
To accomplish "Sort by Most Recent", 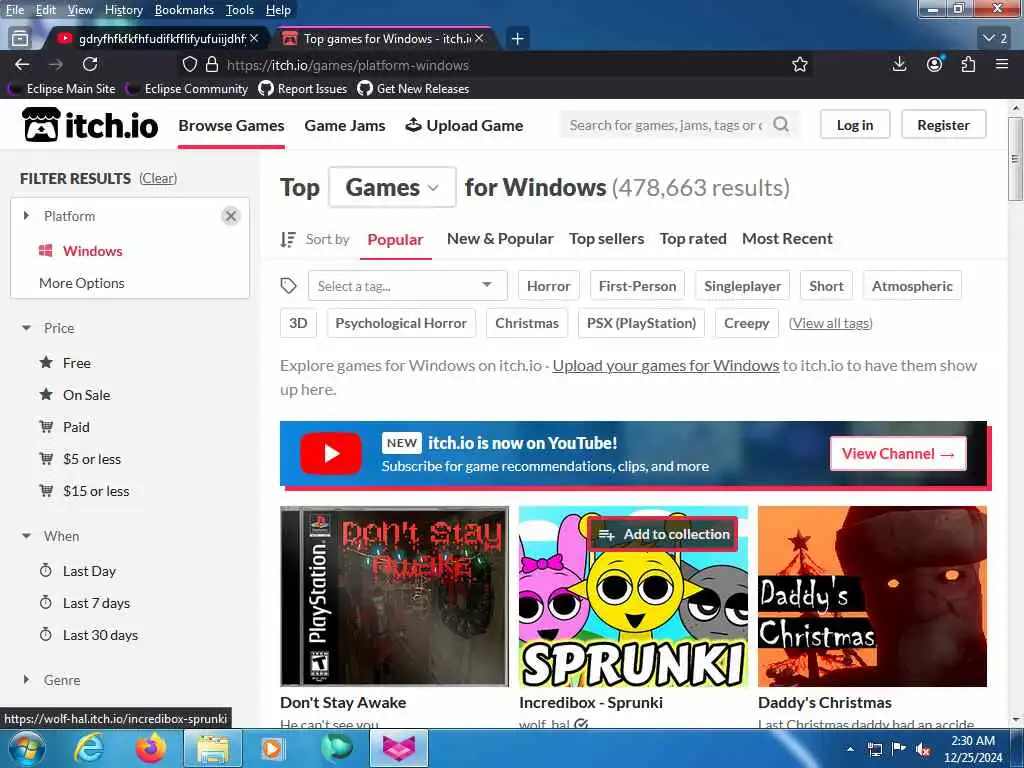I will click(x=787, y=239).
